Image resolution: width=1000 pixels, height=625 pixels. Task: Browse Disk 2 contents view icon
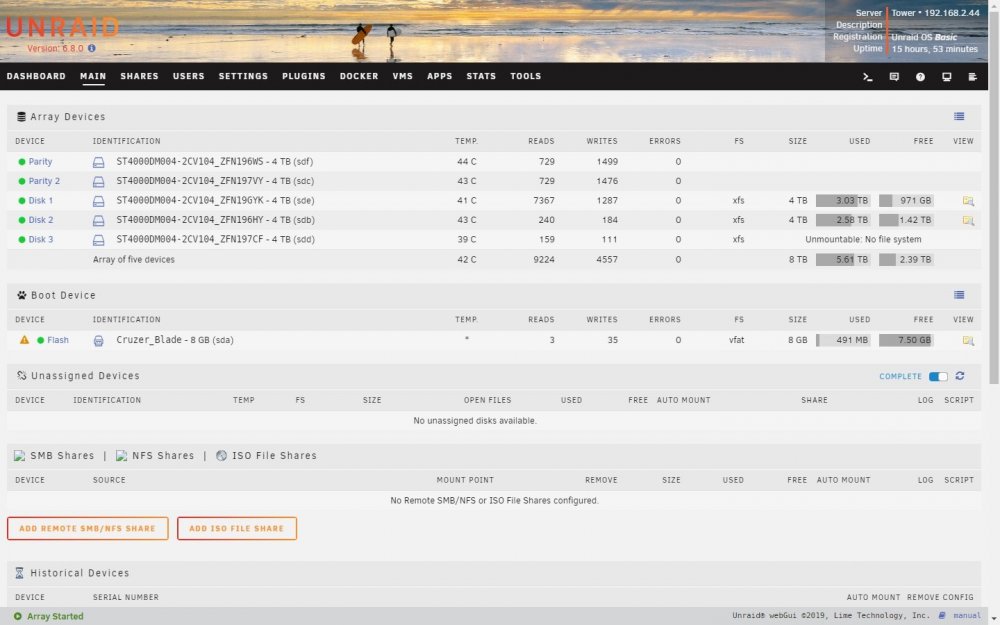968,221
